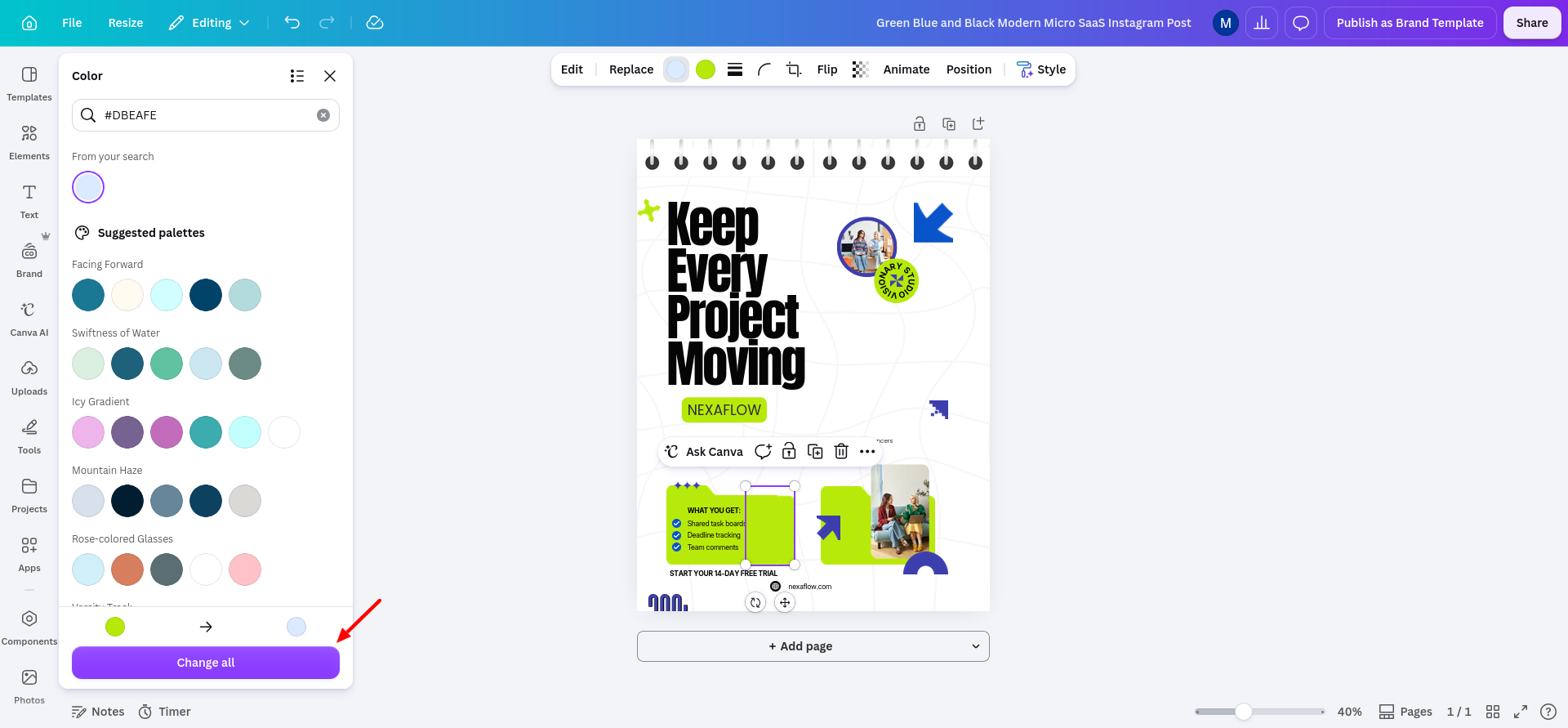Viewport: 1568px width, 728px height.
Task: Delete the selected element with trash icon
Action: [841, 451]
